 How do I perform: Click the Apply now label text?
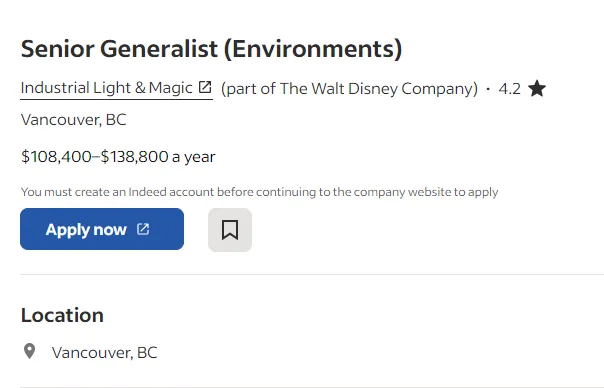click(x=86, y=230)
